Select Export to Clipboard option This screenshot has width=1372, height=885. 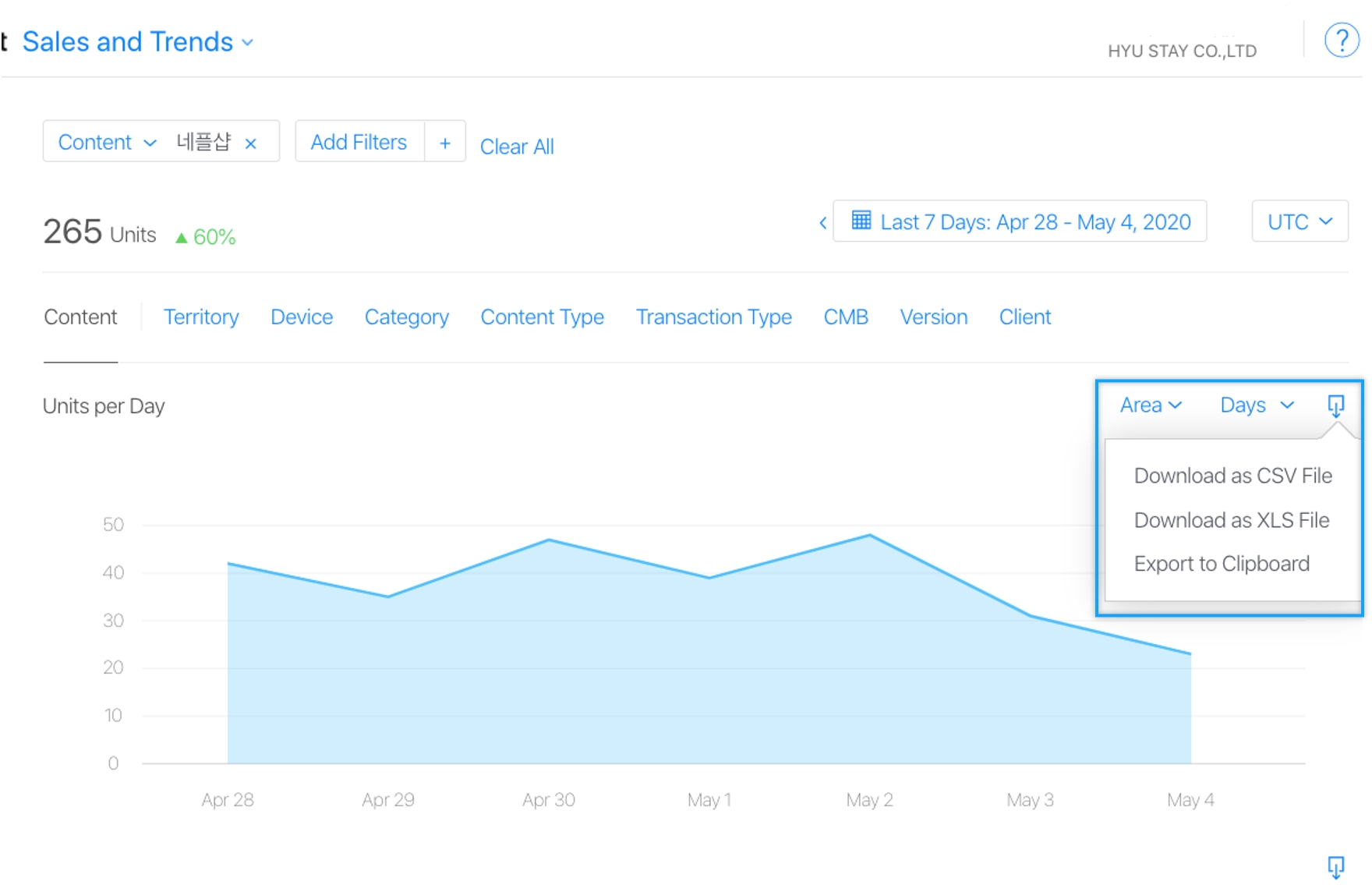[x=1222, y=564]
